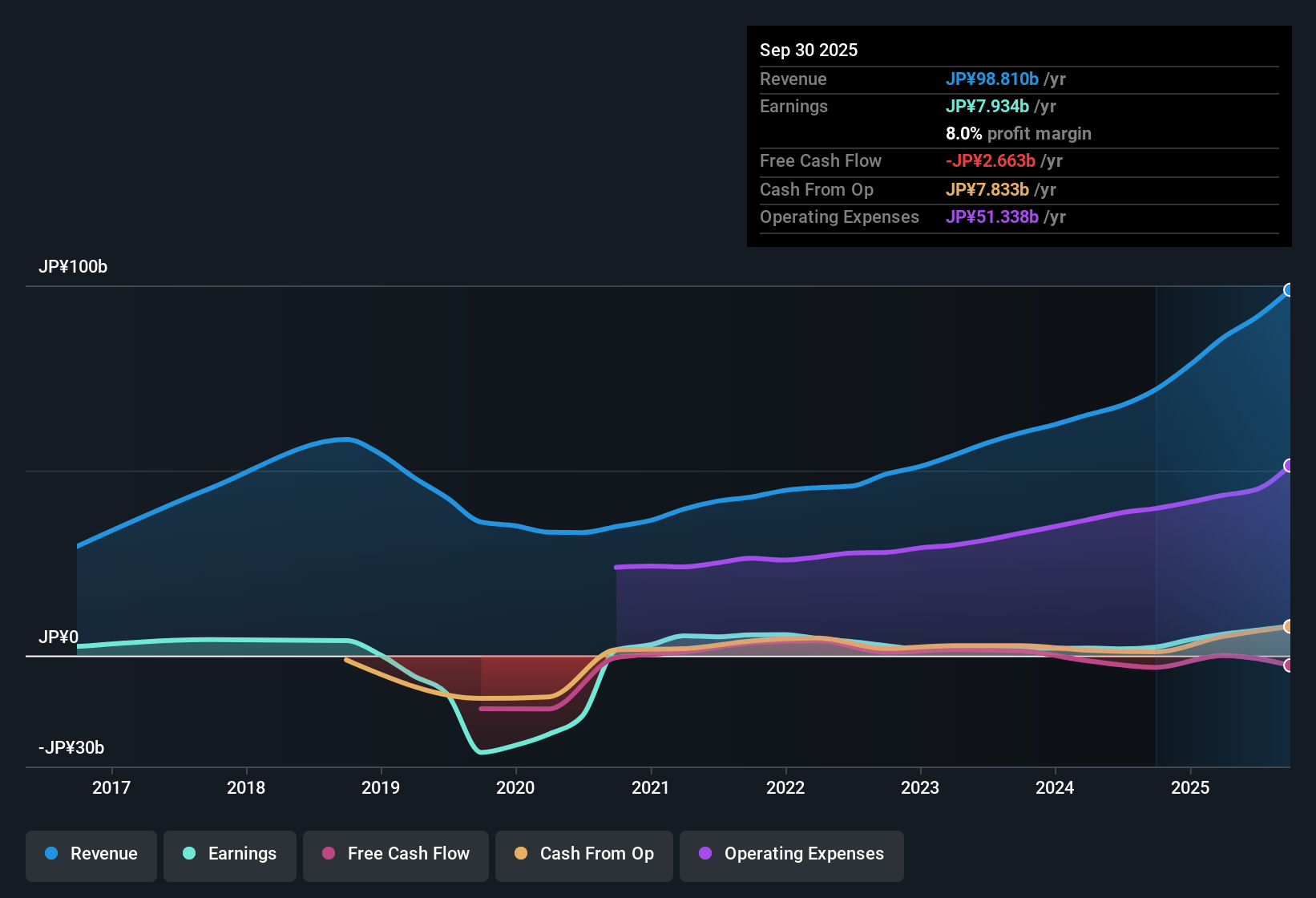The width and height of the screenshot is (1316, 898).
Task: Click the orange Cash From Op legend dot
Action: coord(521,854)
